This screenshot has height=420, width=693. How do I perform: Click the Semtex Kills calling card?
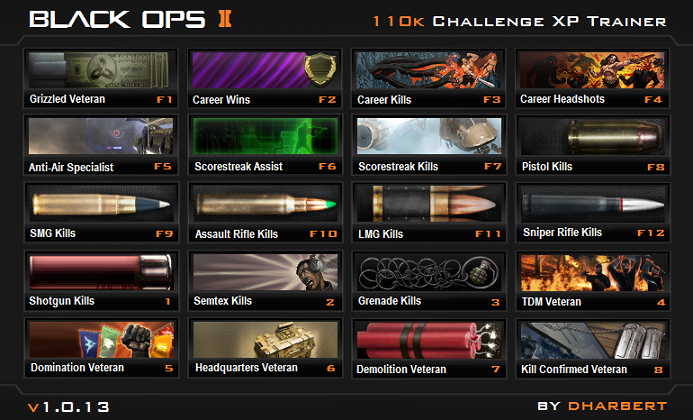[265, 280]
